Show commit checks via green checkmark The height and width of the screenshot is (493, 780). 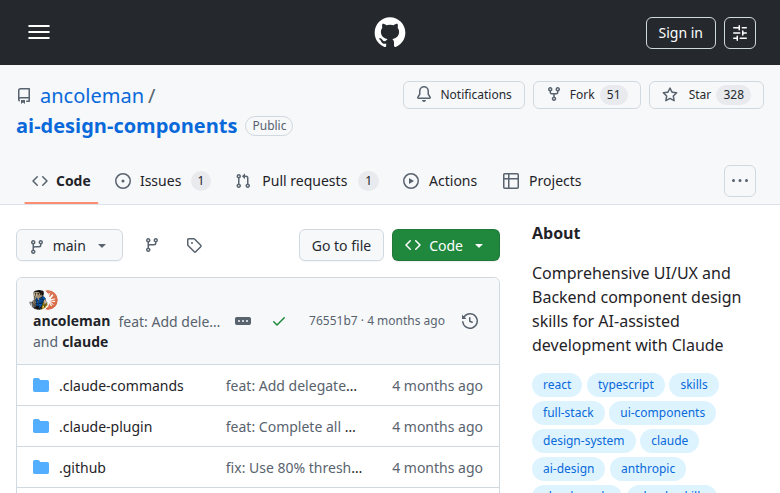click(279, 321)
